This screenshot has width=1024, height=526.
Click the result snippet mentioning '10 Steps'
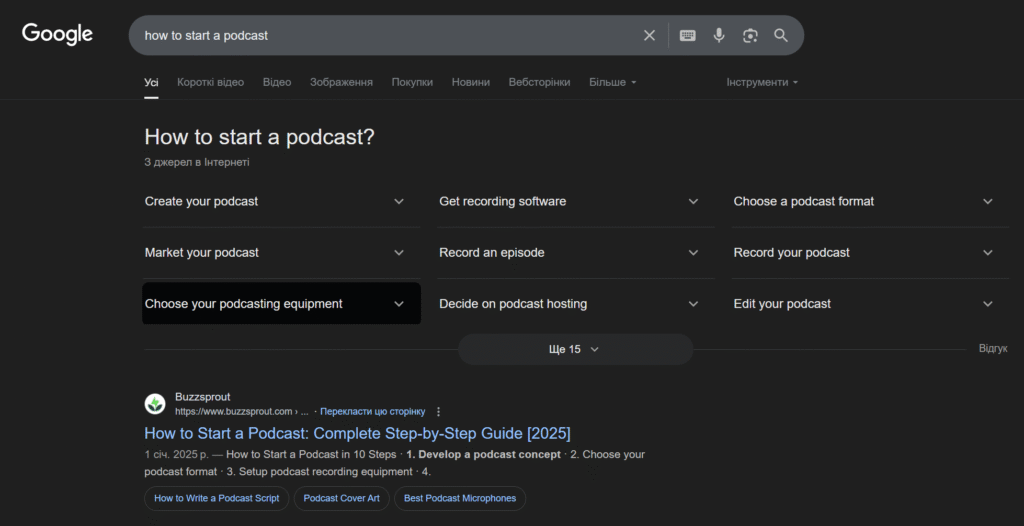pos(394,463)
